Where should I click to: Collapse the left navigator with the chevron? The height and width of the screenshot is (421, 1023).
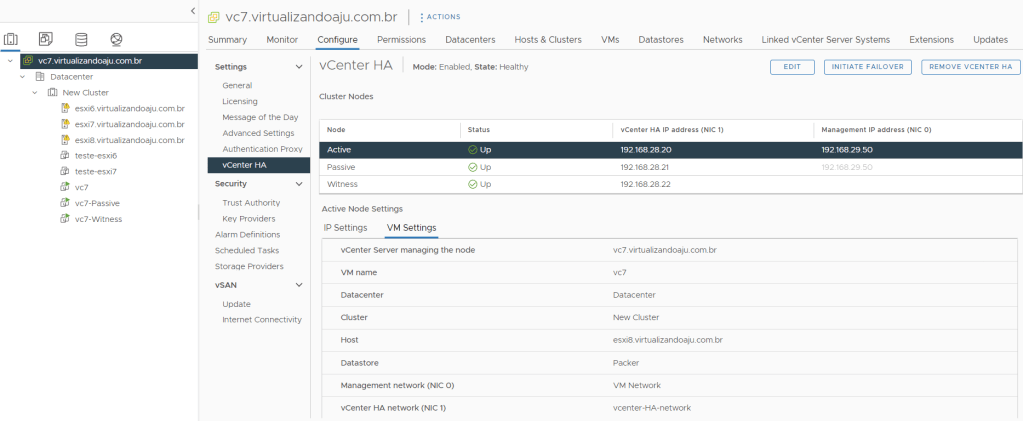coord(192,10)
